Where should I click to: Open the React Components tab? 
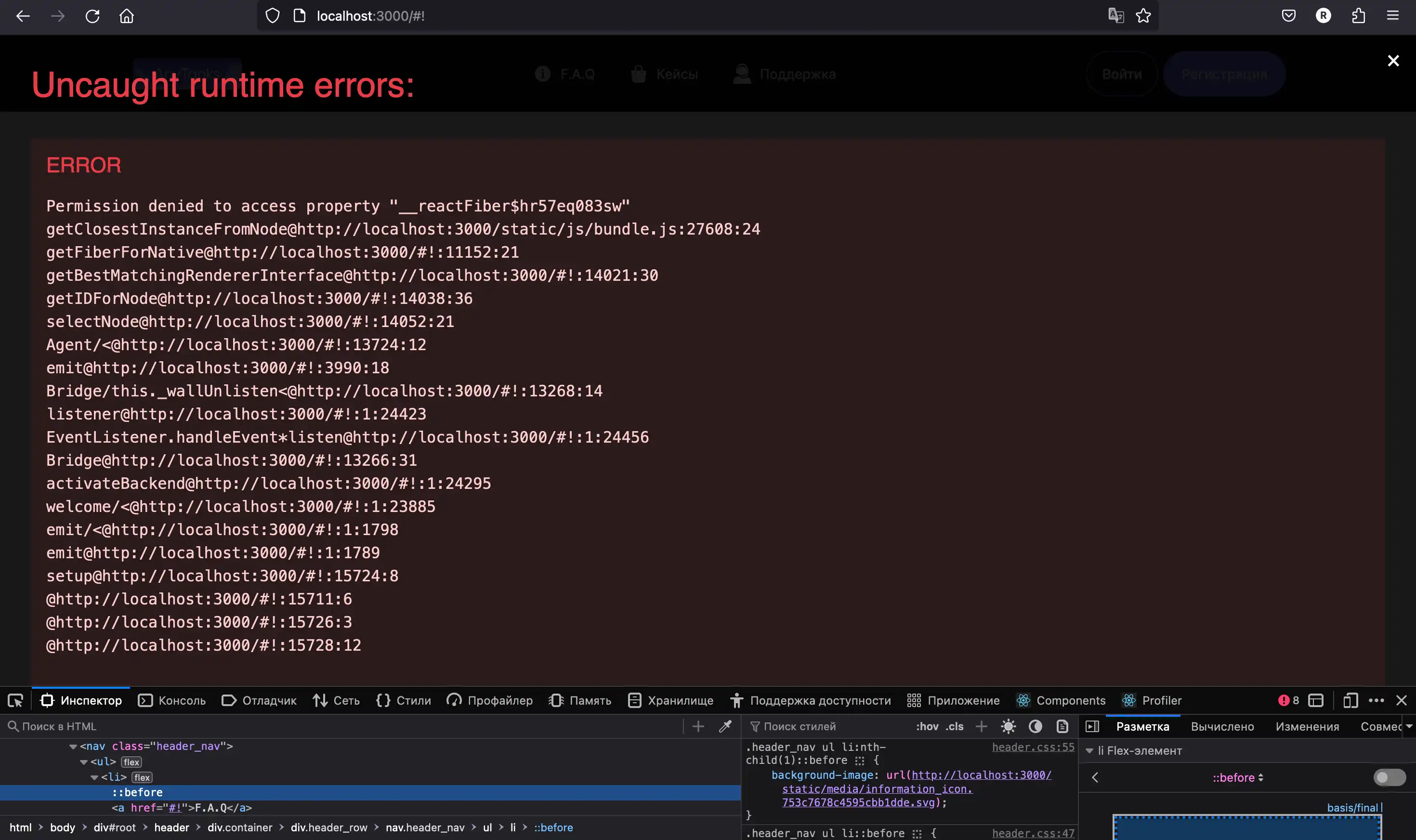[x=1061, y=701]
